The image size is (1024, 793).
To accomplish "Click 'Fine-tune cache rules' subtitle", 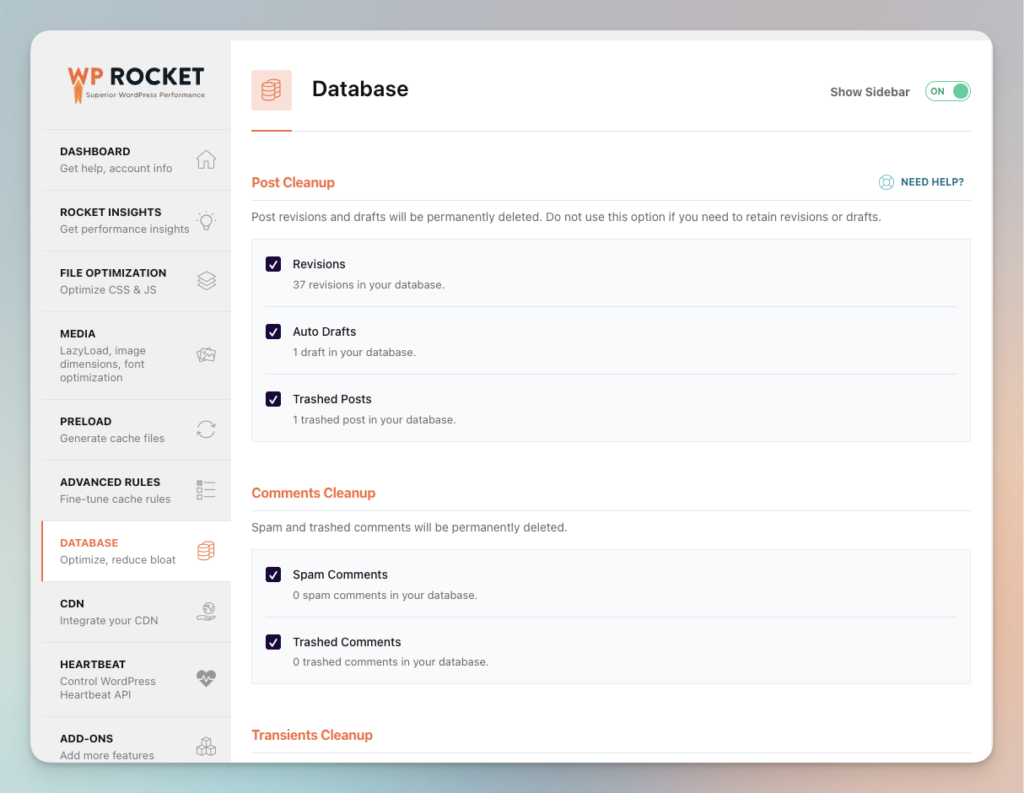I will click(x=115, y=499).
